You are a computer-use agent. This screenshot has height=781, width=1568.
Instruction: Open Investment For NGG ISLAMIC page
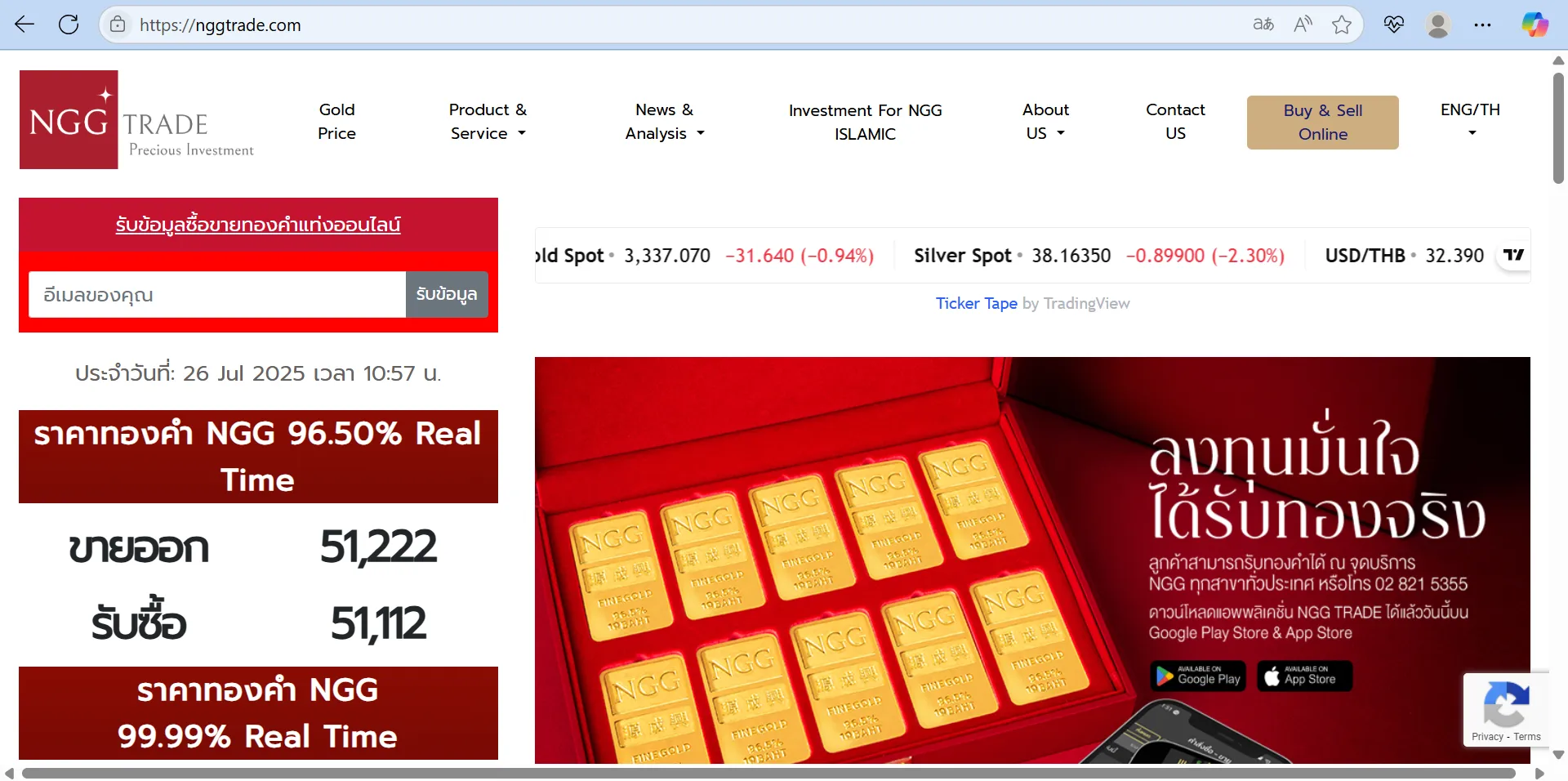point(865,122)
